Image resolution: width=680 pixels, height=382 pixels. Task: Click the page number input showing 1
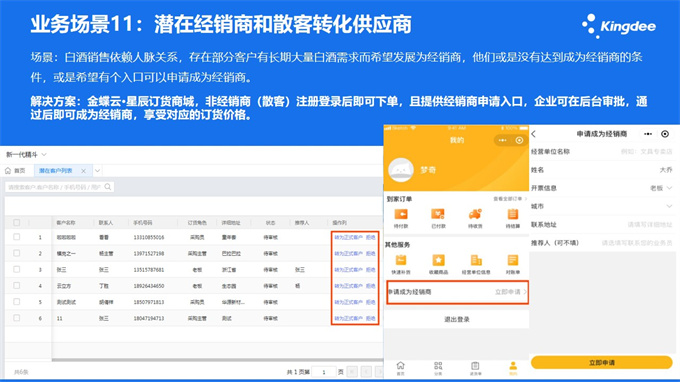[x=324, y=372]
